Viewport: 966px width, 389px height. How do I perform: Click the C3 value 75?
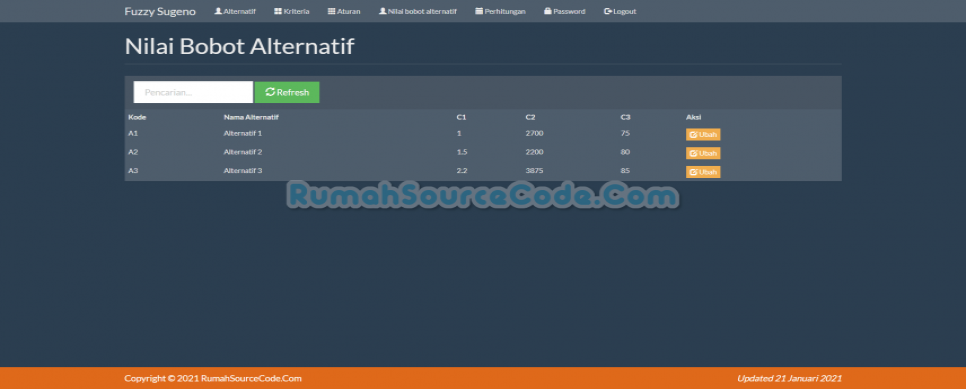[625, 133]
